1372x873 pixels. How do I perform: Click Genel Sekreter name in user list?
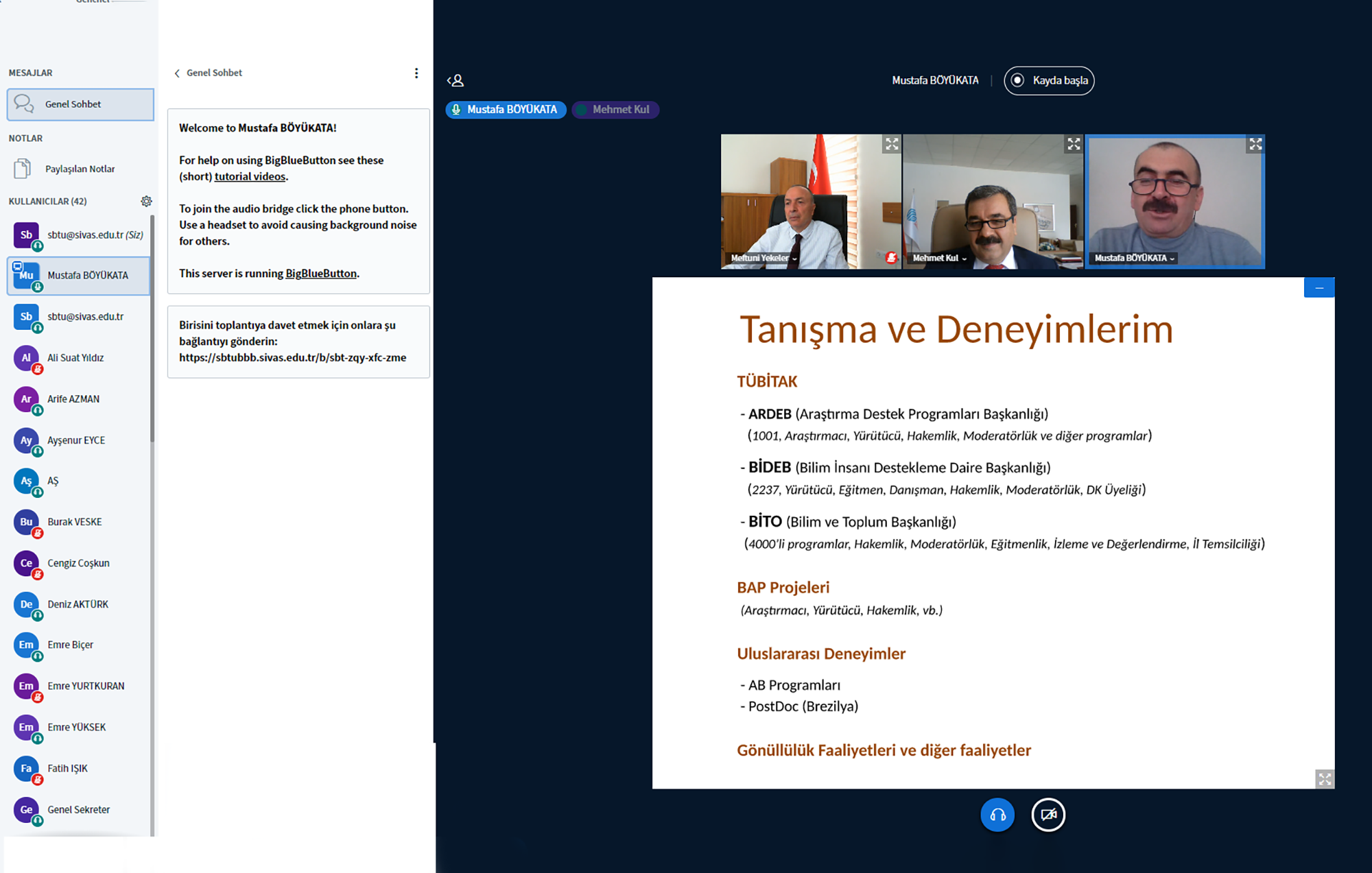(x=79, y=809)
